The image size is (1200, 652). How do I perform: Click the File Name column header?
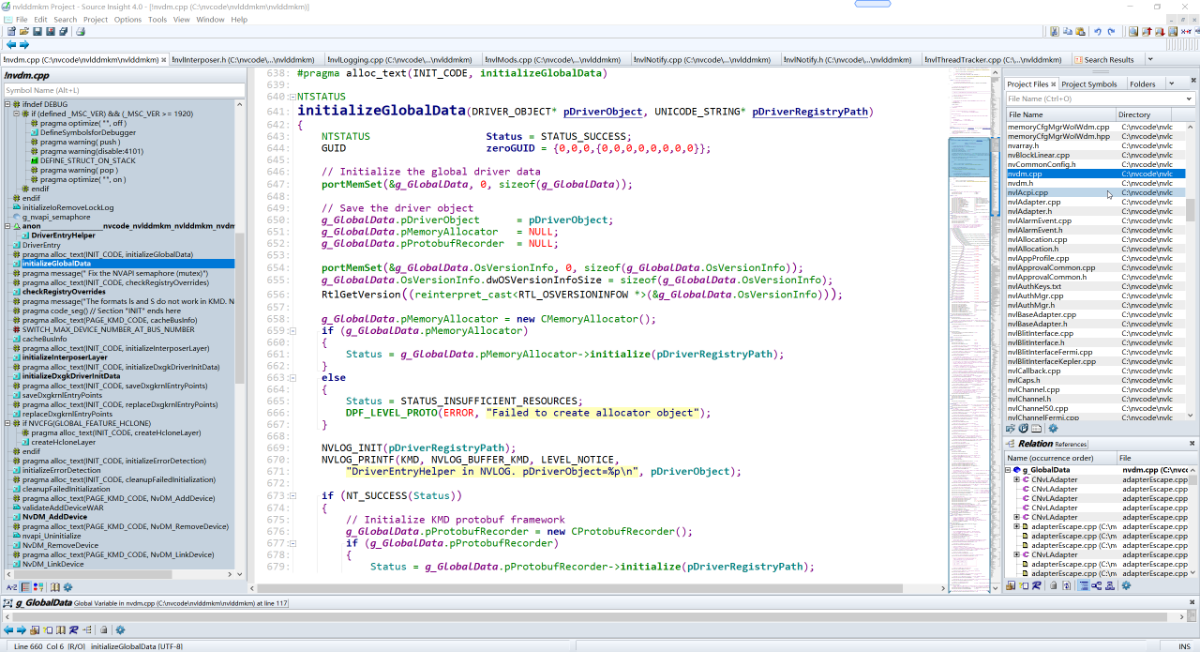click(x=1061, y=115)
